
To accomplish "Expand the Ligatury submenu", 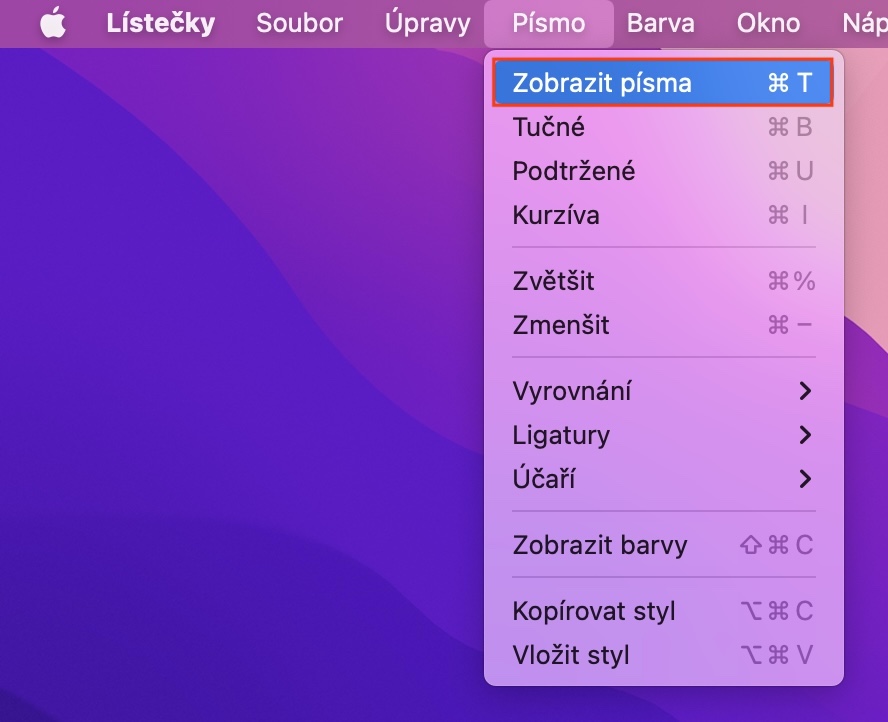I will pos(561,435).
